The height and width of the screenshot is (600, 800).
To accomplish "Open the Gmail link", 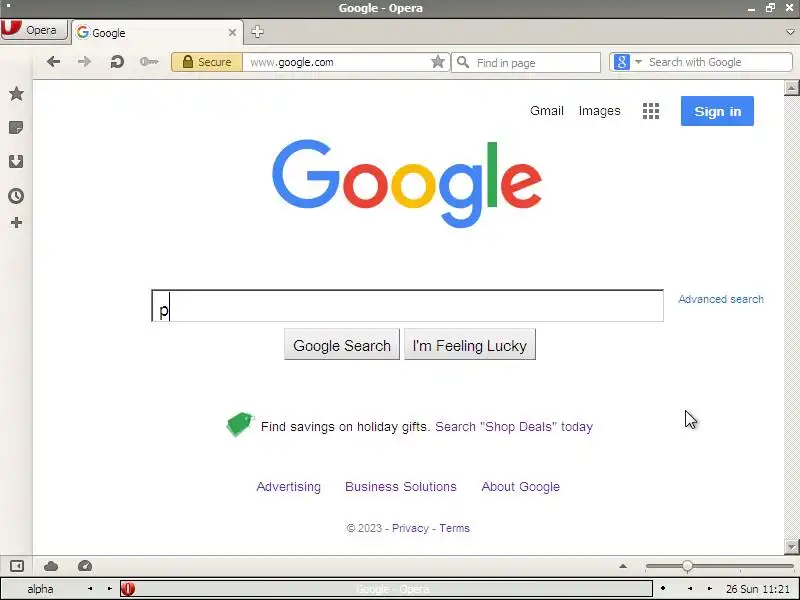I will pos(546,111).
